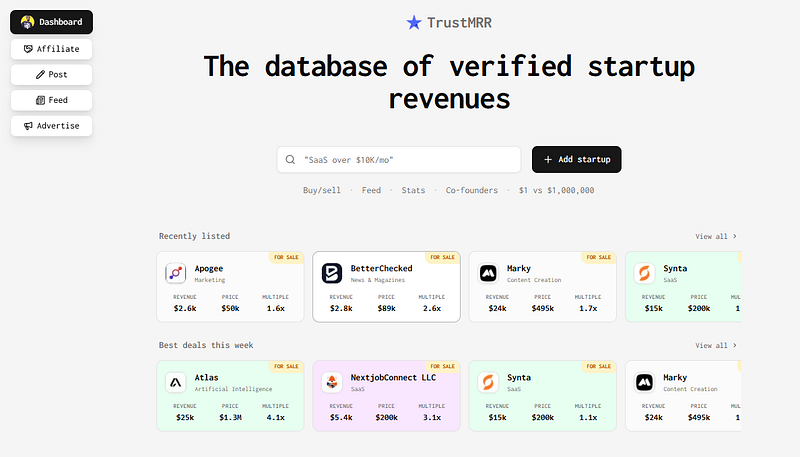The image size is (800, 457).
Task: Open the Feed link below search
Action: [371, 190]
